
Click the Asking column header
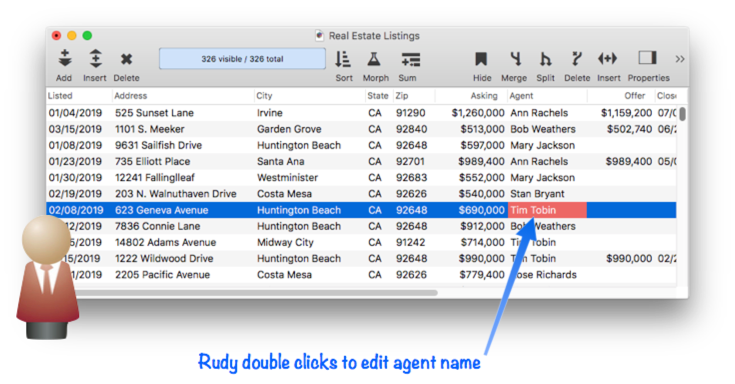[484, 96]
